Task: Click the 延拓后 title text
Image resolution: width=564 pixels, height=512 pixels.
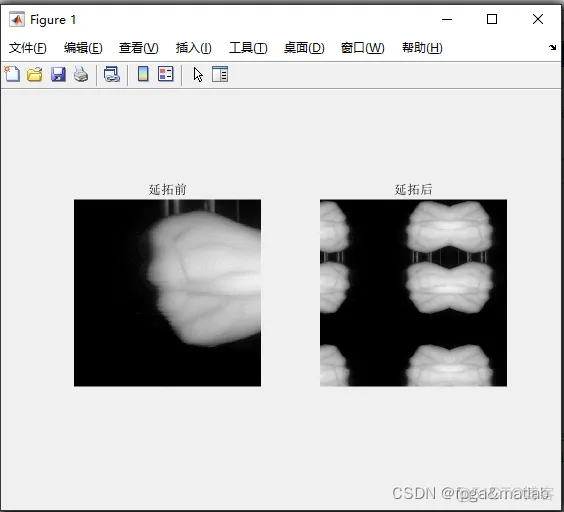Action: (414, 189)
